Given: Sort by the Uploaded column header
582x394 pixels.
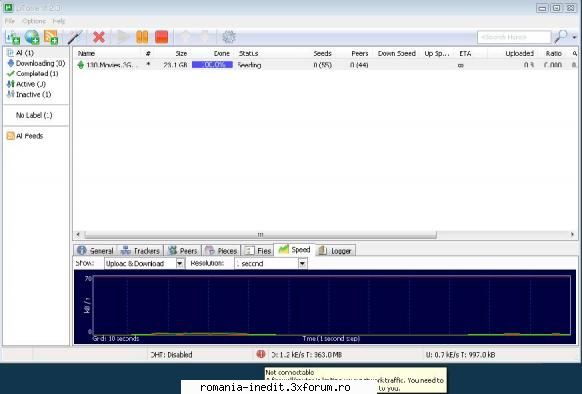Looking at the screenshot, I should 519,53.
